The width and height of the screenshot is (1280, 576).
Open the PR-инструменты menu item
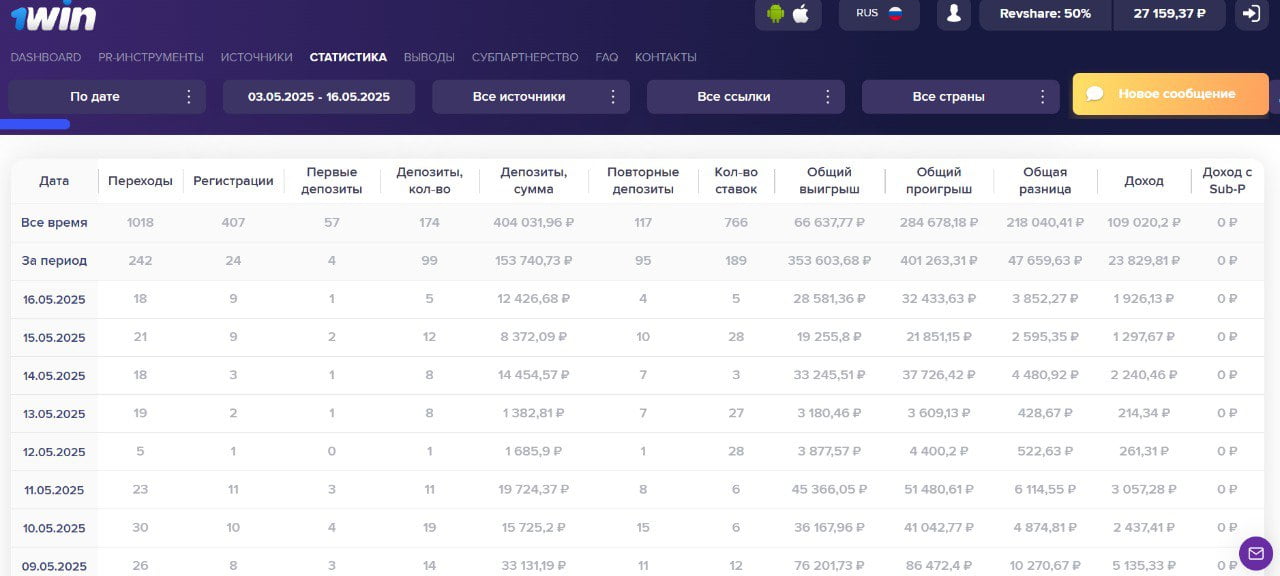(x=151, y=57)
